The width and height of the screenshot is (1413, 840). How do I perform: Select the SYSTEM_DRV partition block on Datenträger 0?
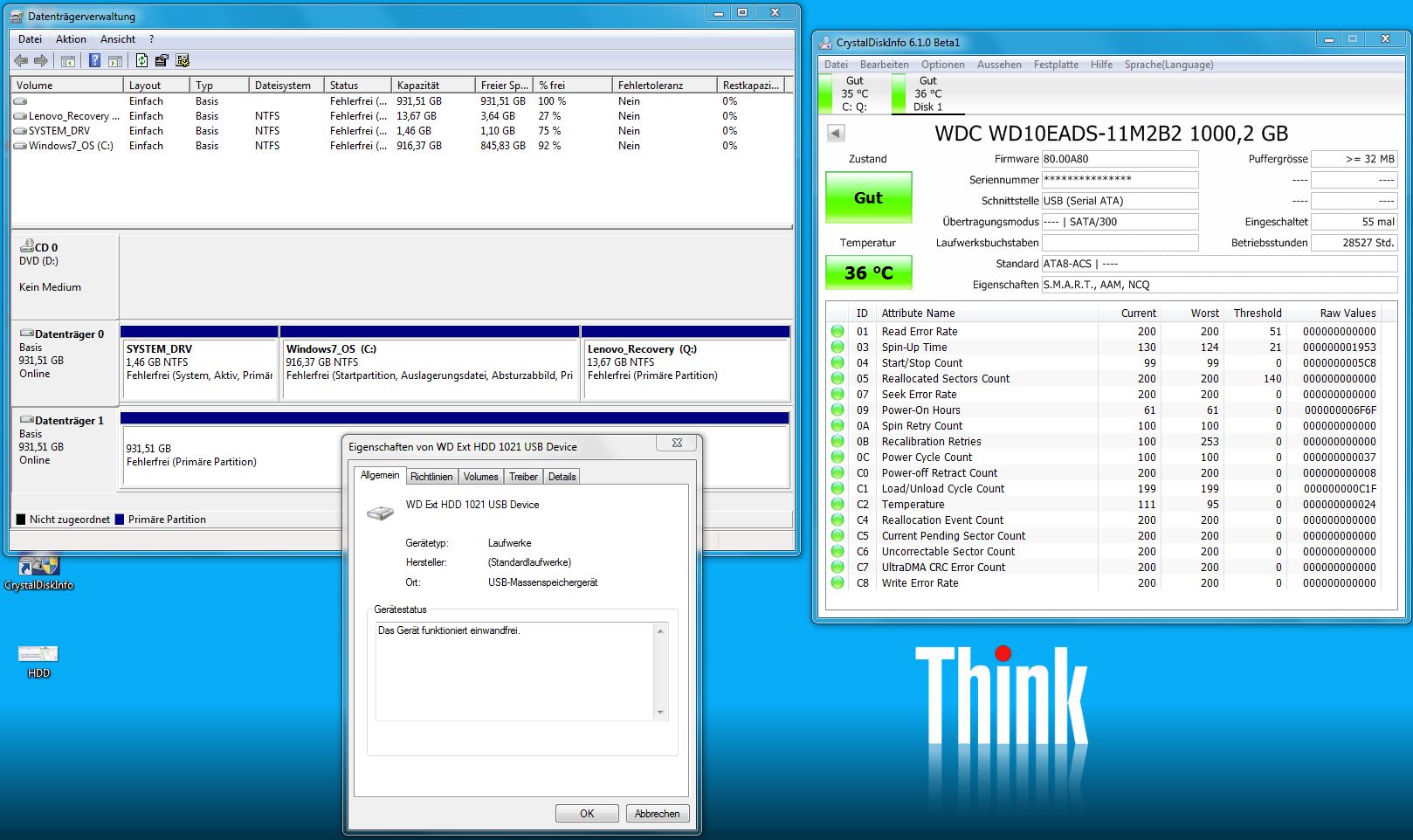coord(200,364)
